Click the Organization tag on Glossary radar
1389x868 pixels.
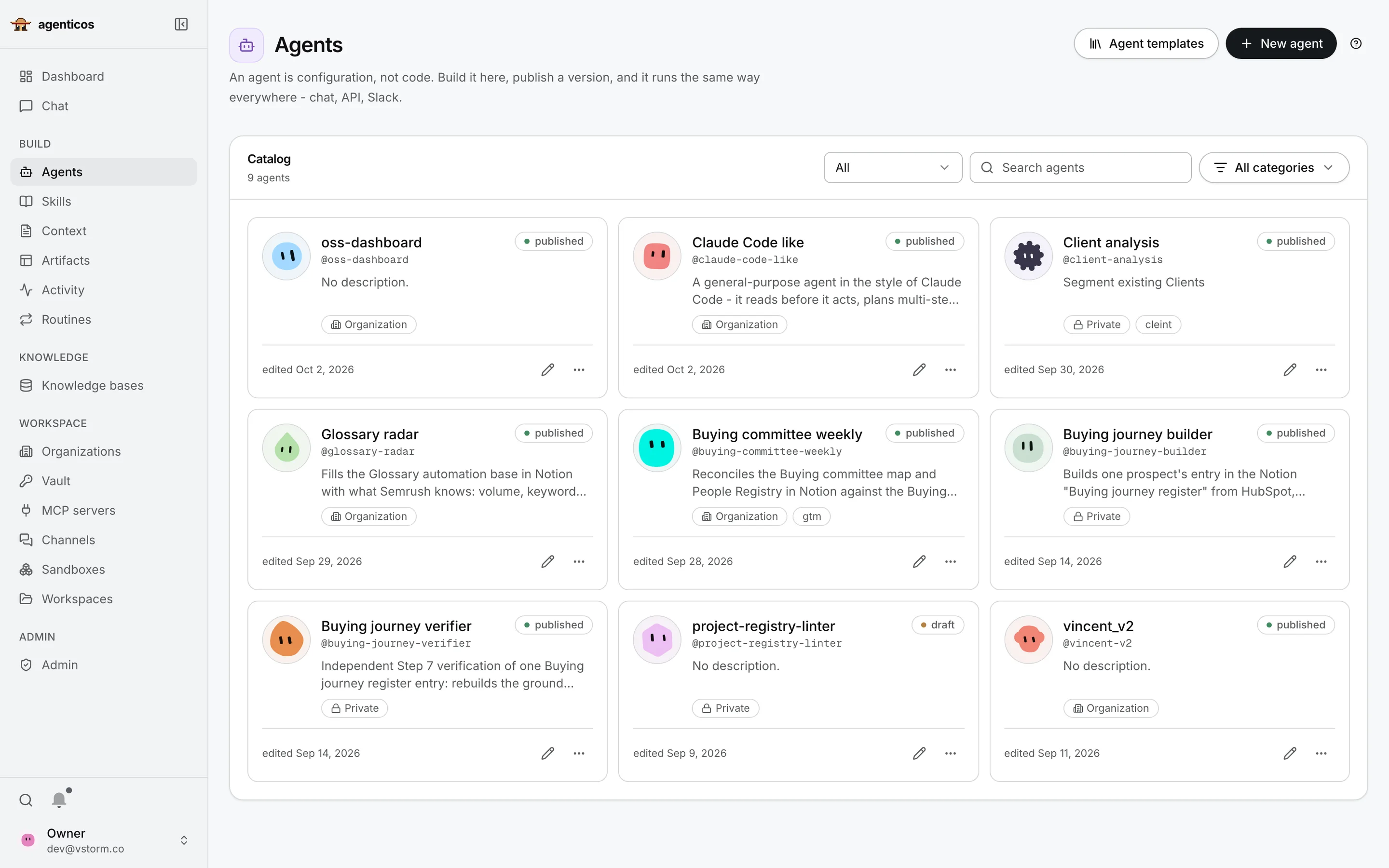(368, 516)
